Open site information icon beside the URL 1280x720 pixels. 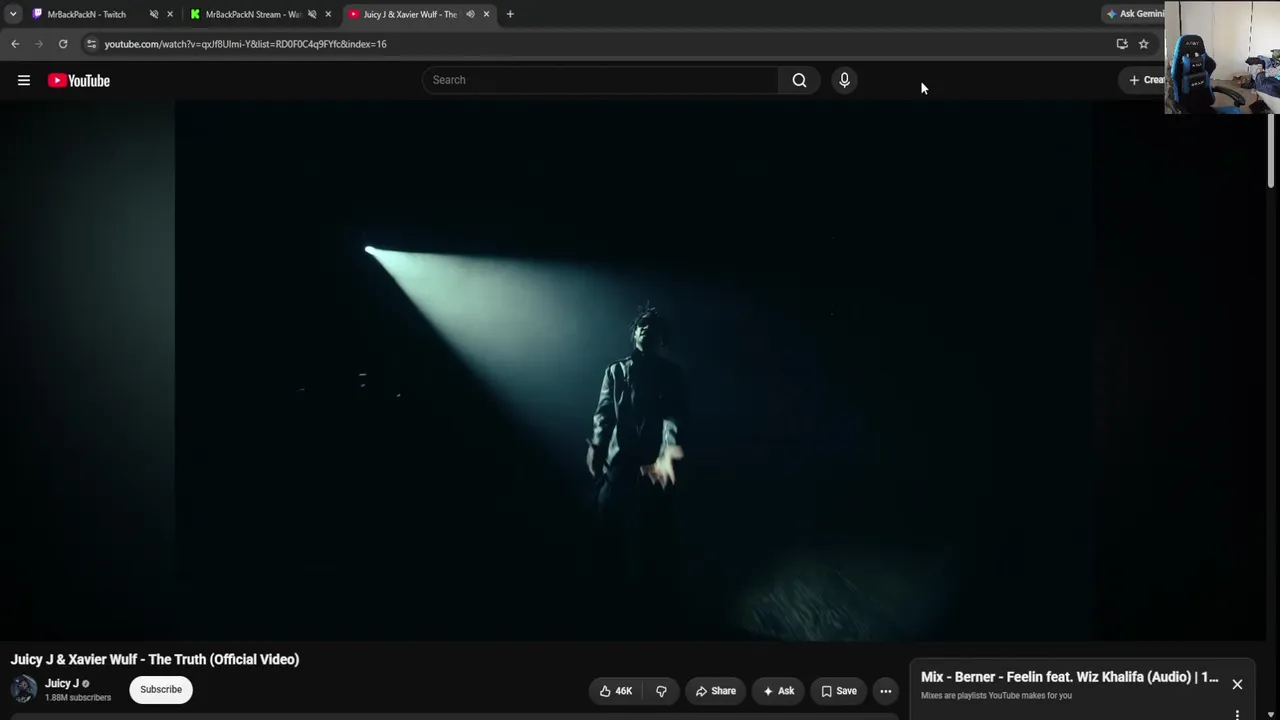(x=91, y=44)
